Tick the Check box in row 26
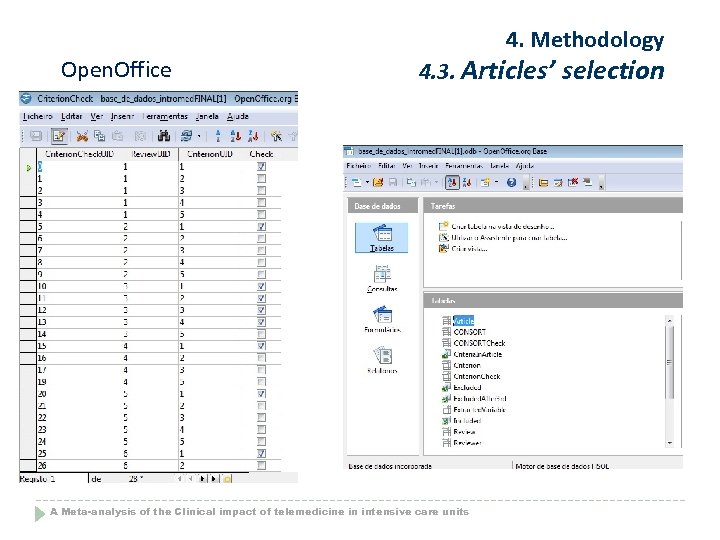The height and width of the screenshot is (540, 720). pyautogui.click(x=261, y=465)
